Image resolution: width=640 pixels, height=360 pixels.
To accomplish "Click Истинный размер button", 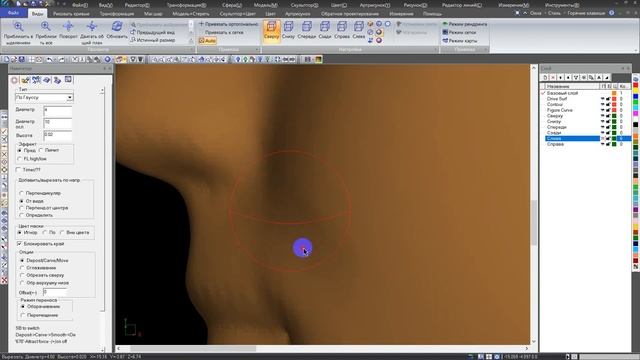I will (x=153, y=40).
